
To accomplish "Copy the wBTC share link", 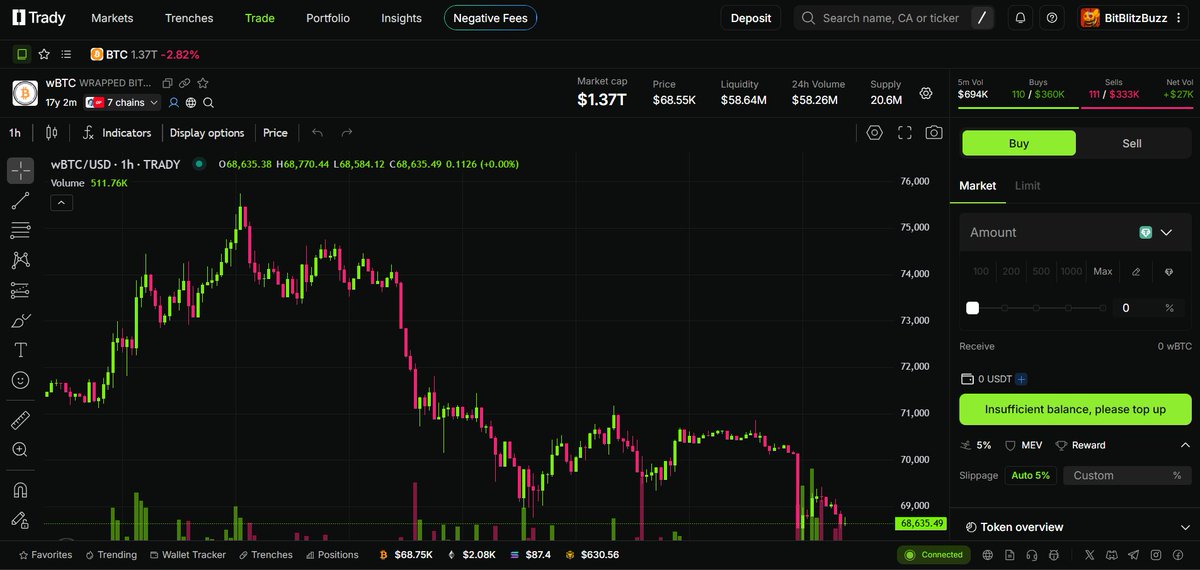I will tap(185, 83).
